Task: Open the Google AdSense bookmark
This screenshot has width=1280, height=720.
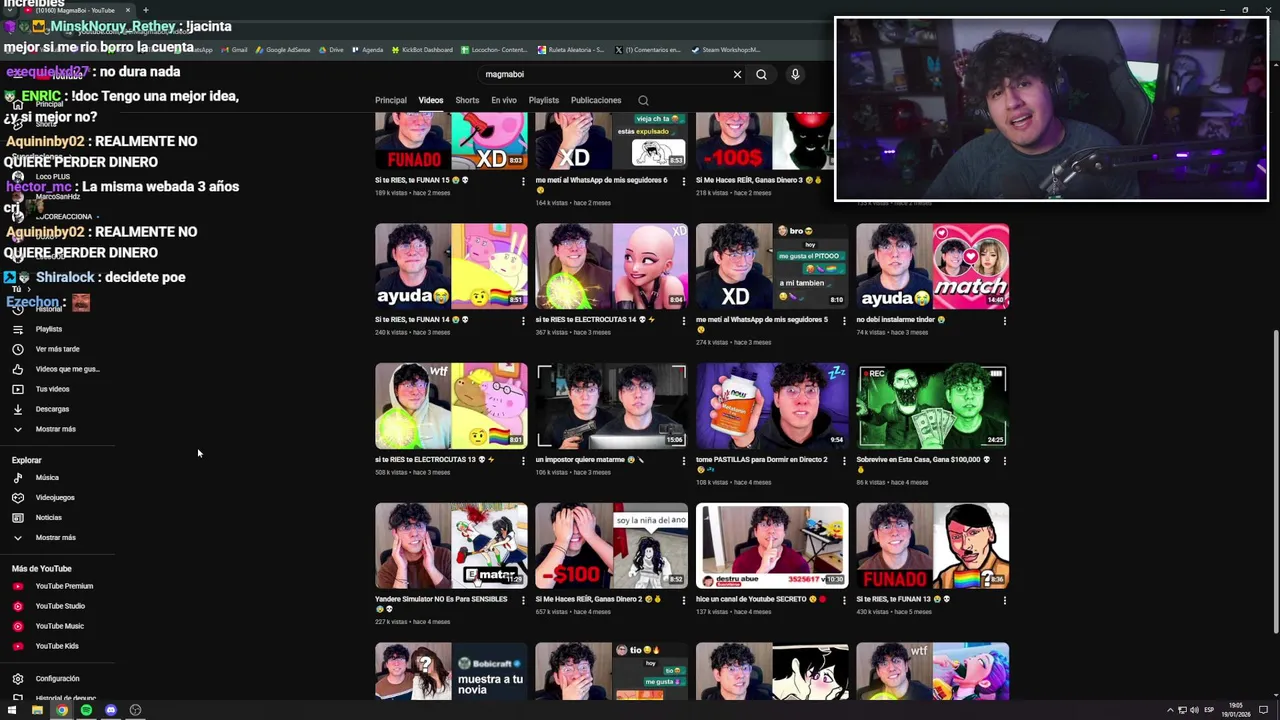Action: 283,50
